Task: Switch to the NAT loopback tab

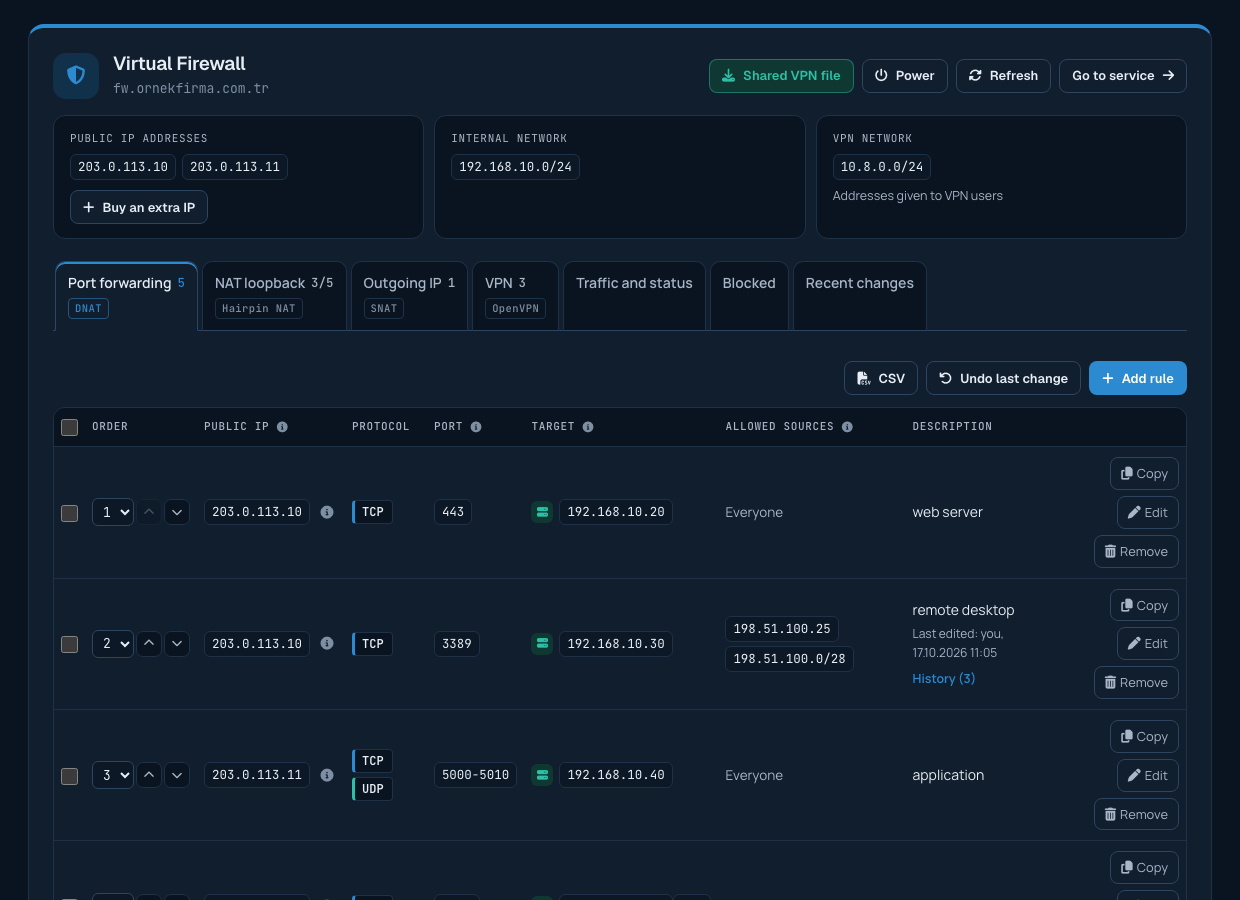Action: (274, 295)
